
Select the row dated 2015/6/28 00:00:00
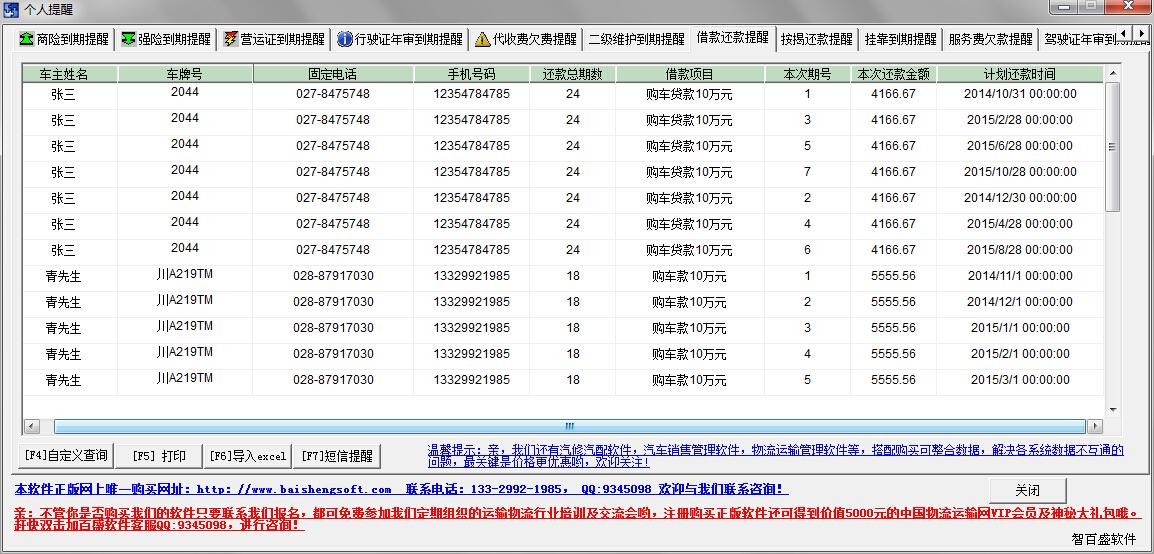563,146
